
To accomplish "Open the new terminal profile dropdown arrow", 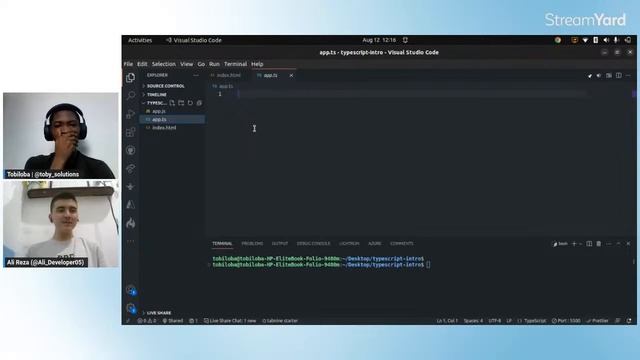I will (x=580, y=244).
